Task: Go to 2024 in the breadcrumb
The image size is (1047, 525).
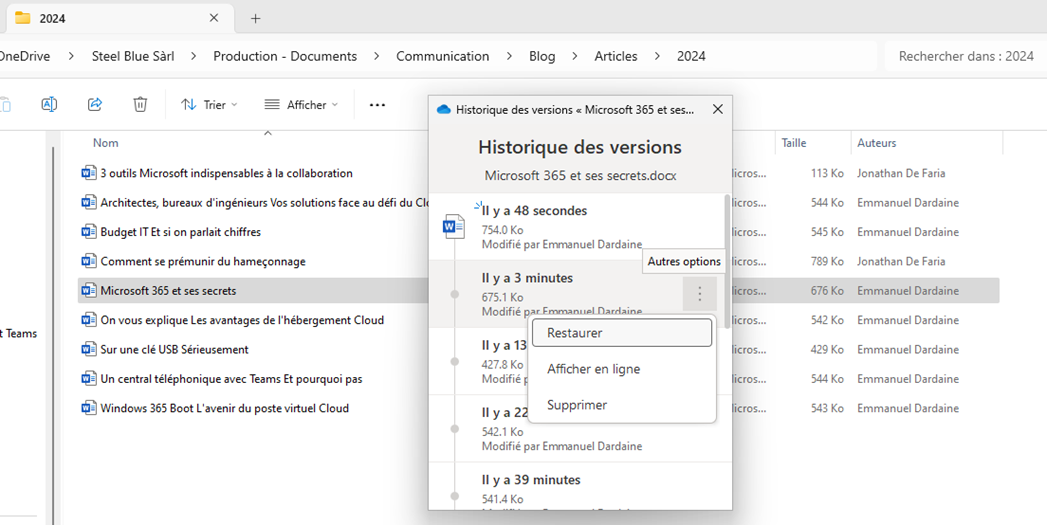Action: tap(691, 56)
